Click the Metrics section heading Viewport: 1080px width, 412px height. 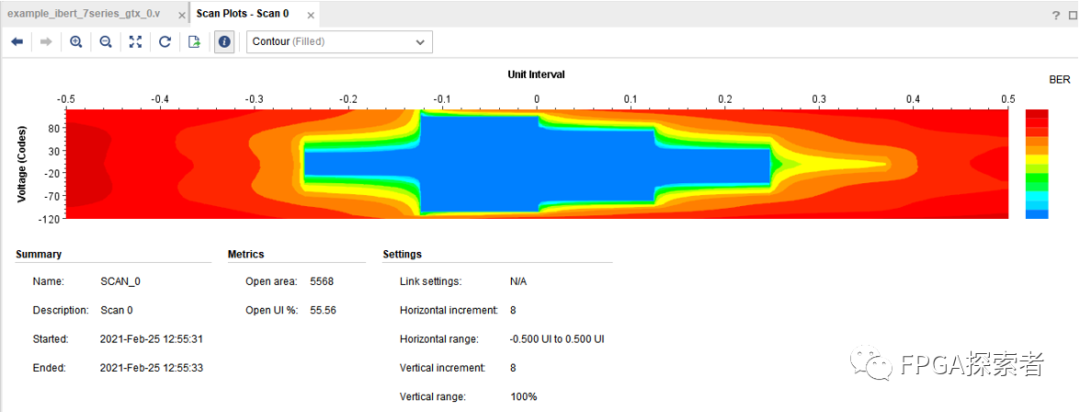tap(246, 254)
